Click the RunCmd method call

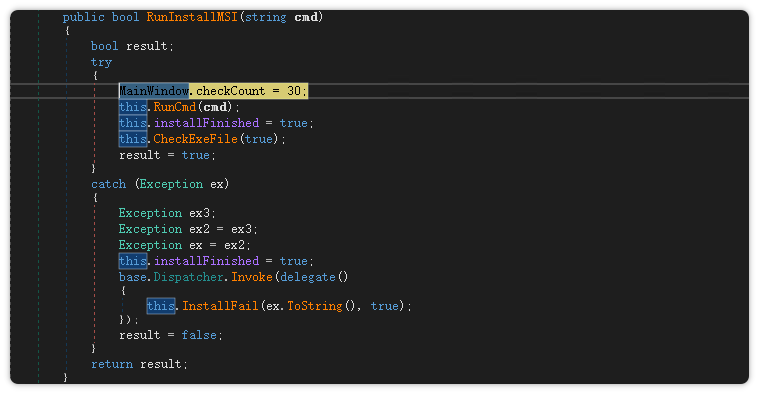(x=175, y=107)
